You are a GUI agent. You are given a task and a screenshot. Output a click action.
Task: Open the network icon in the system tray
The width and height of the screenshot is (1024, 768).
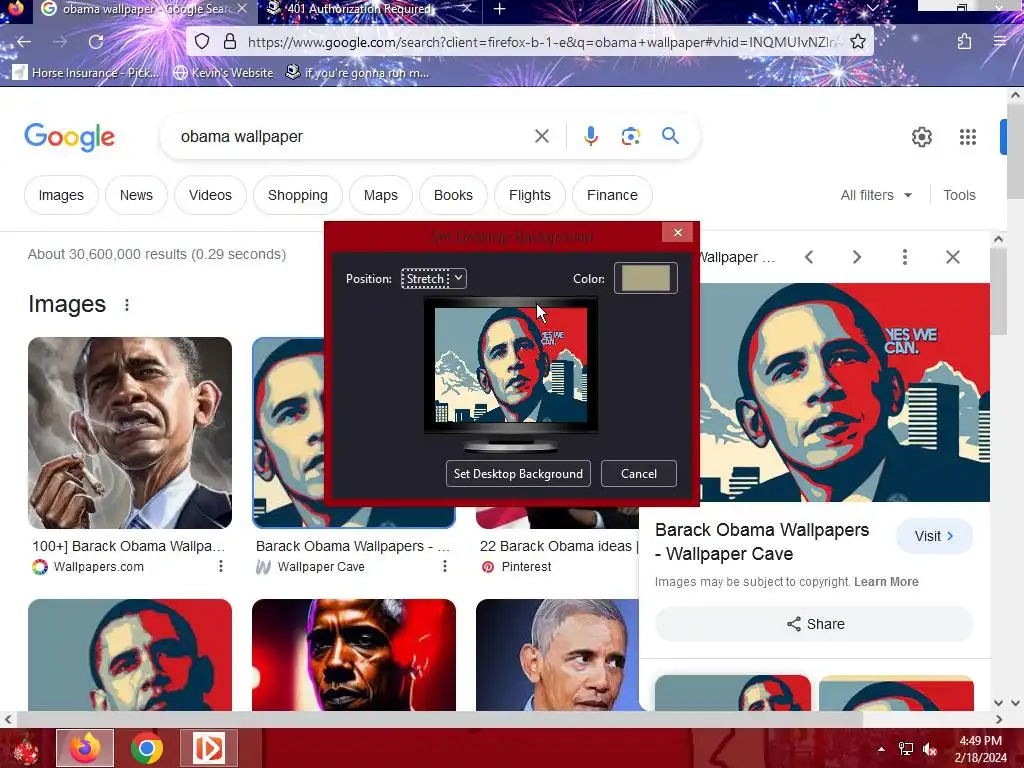pos(906,749)
